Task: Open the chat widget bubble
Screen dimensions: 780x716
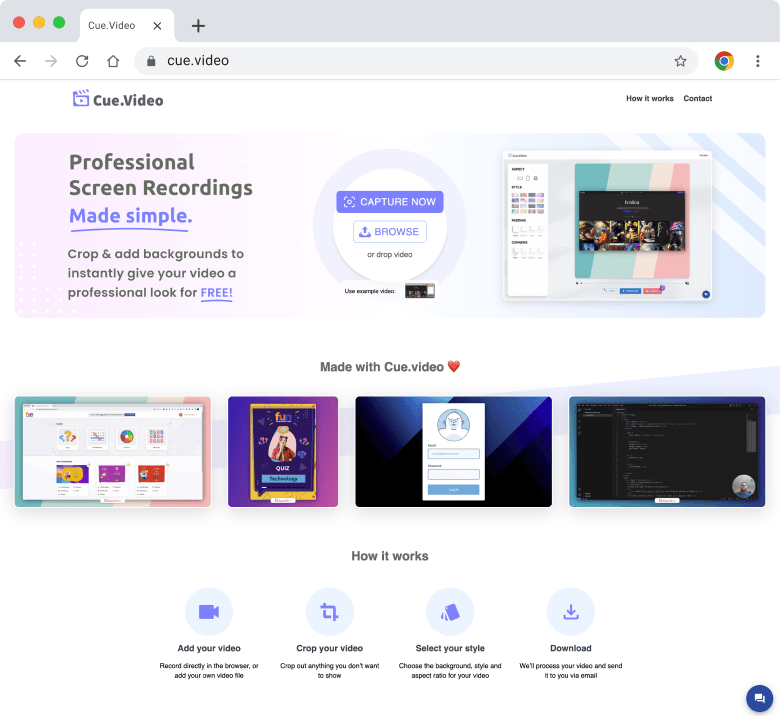Action: (759, 698)
